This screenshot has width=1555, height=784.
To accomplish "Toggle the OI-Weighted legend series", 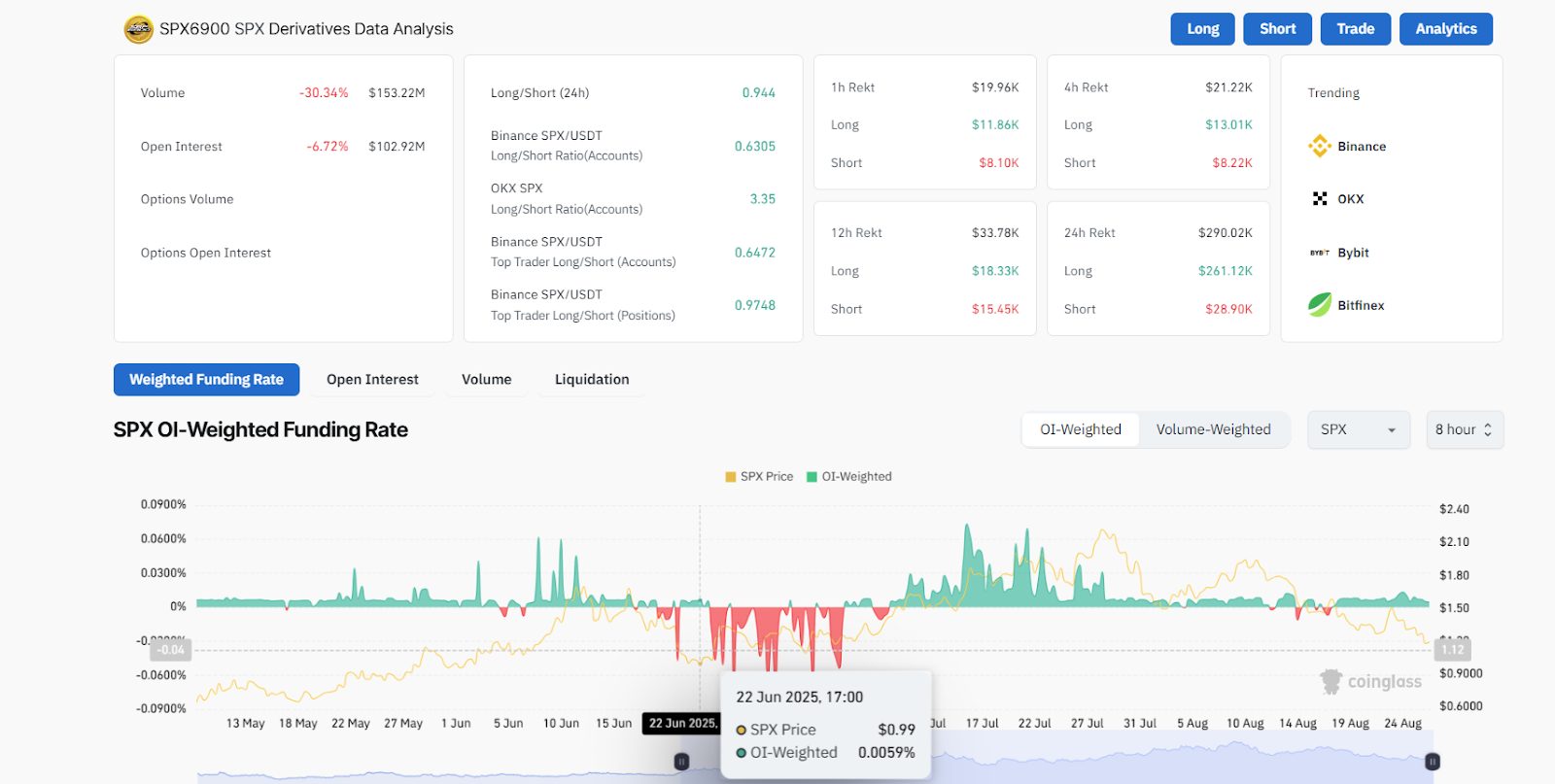I will click(848, 477).
